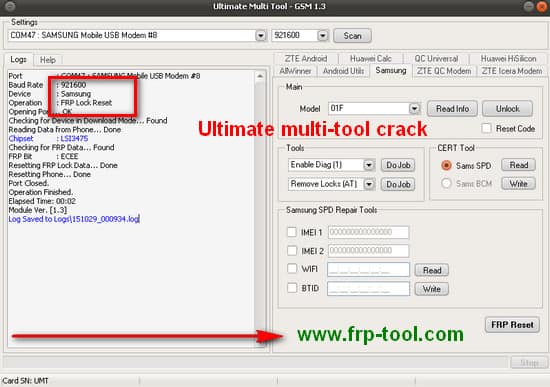Click Write in Samsung SPD Repair Tools
This screenshot has width=550, height=387.
tap(432, 289)
